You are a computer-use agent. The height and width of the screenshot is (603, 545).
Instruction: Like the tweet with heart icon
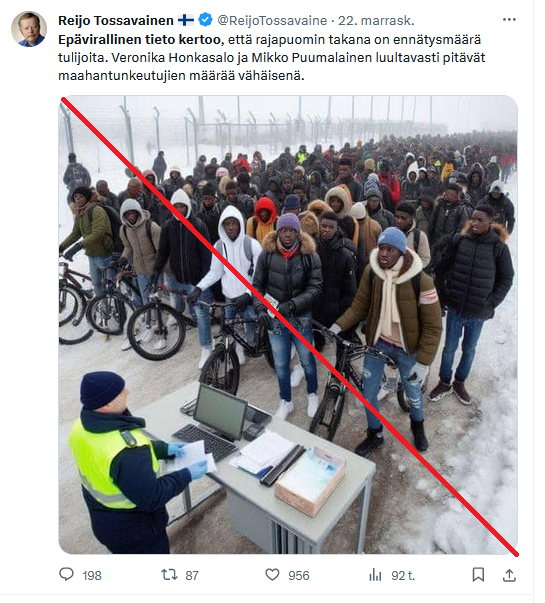click(272, 575)
